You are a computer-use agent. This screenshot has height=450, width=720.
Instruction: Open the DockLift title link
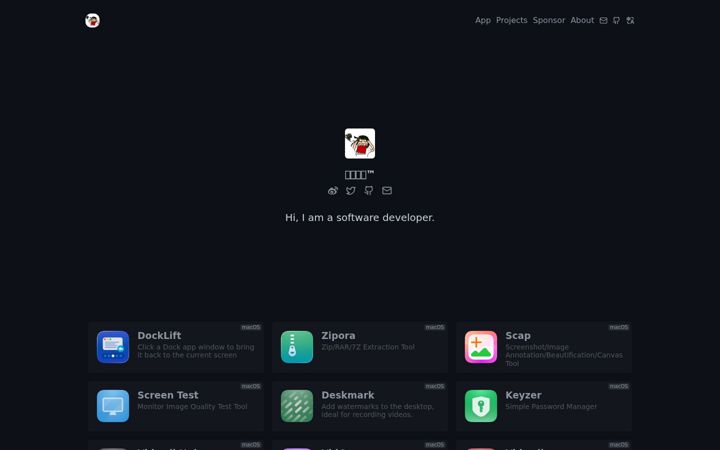159,336
